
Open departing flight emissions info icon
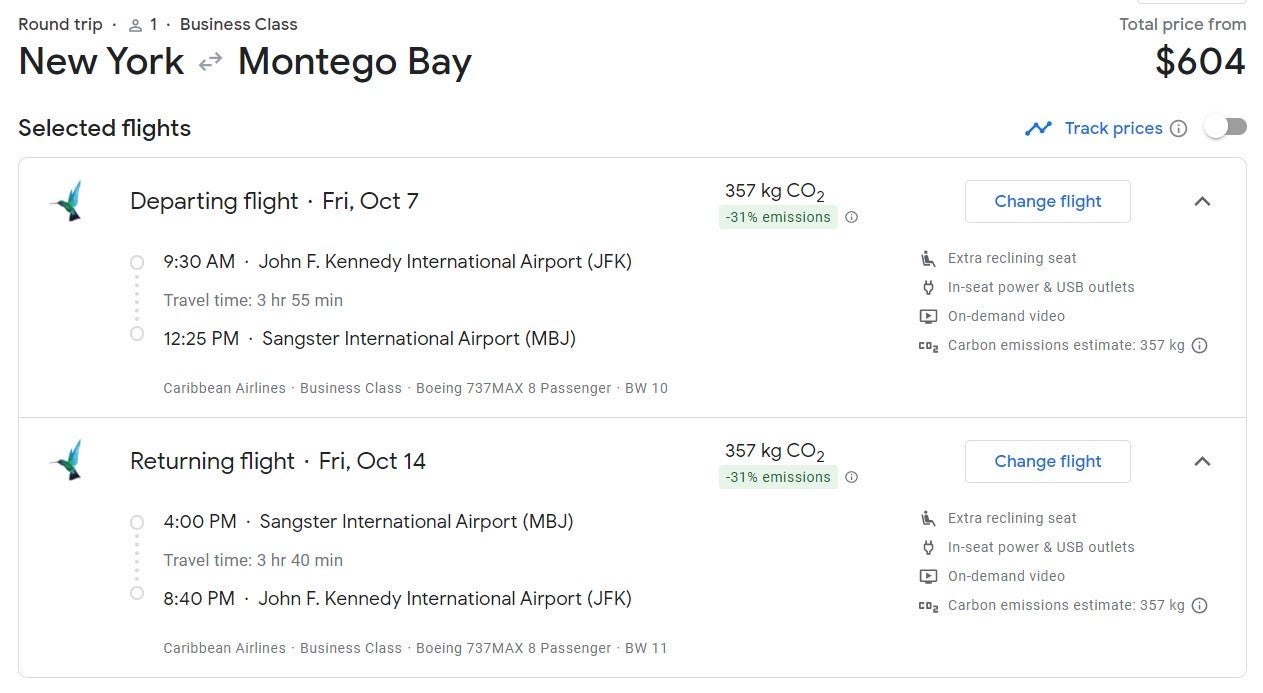[x=851, y=217]
